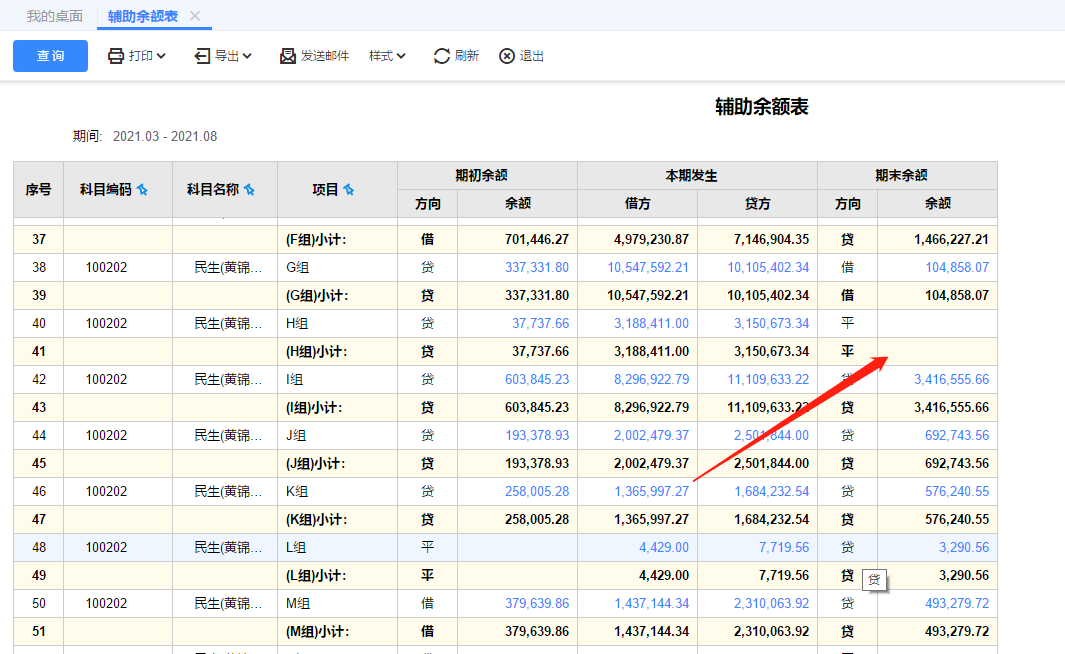Open L组 credit amount 7,719.56 link
Viewport: 1065px width, 654px height.
point(784,547)
